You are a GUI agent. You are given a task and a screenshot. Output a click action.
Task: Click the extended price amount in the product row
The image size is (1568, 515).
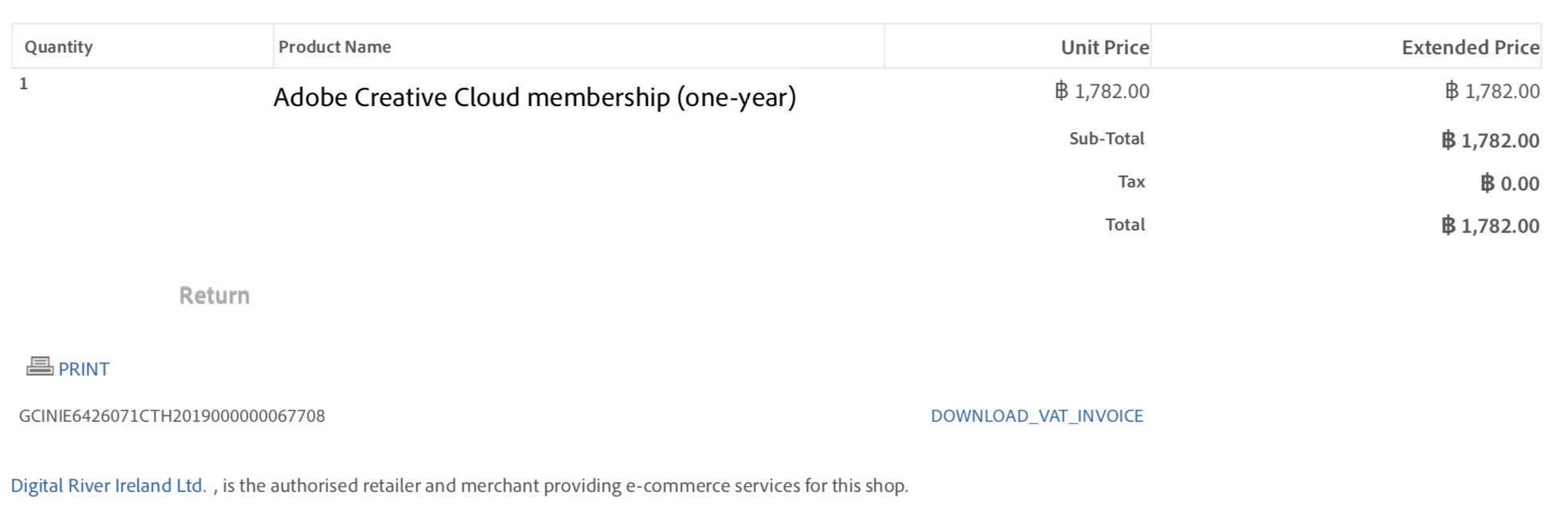coord(1492,92)
